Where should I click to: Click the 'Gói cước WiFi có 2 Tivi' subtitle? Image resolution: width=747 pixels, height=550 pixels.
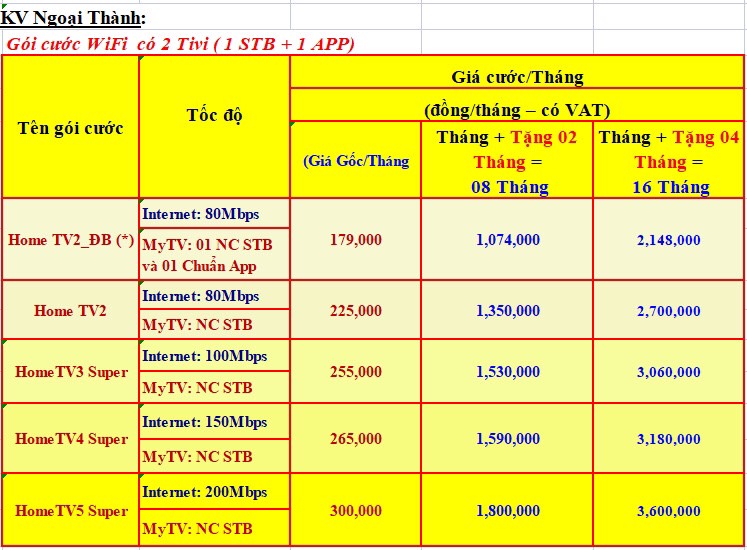tap(181, 44)
